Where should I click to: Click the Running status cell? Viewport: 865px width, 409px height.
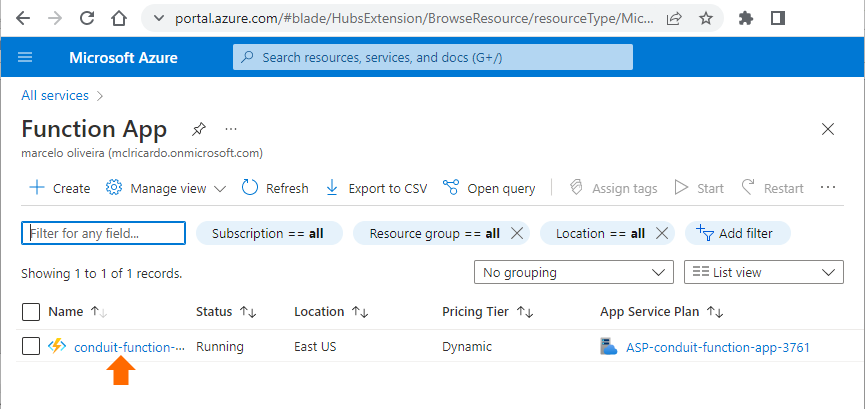click(x=220, y=347)
